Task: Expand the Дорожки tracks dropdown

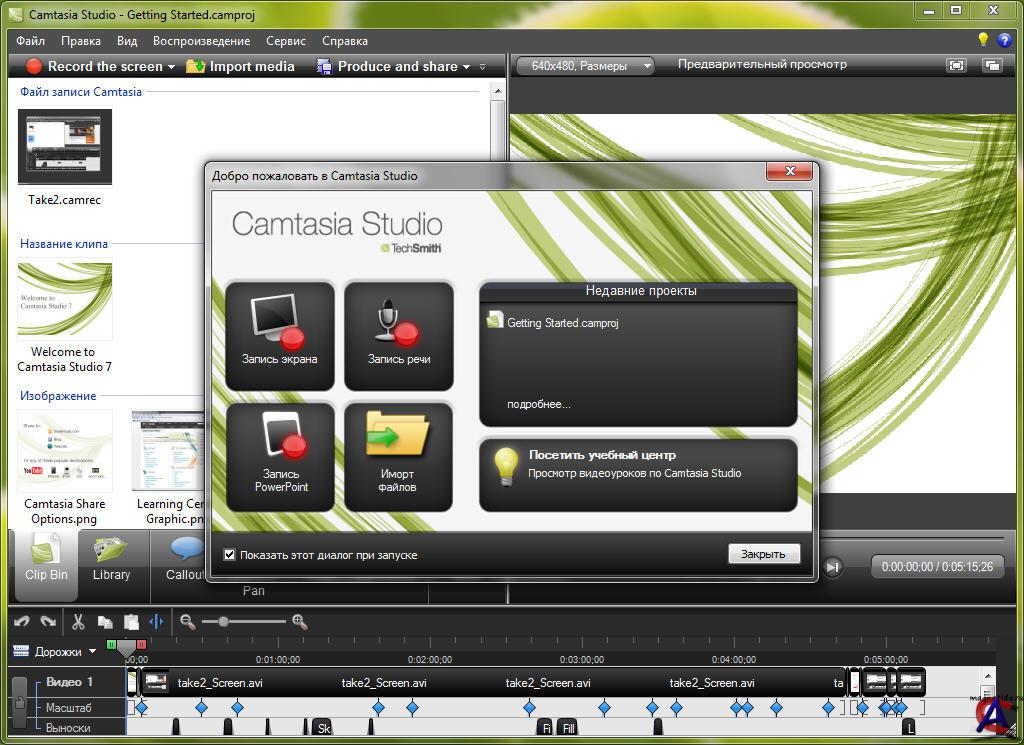Action: tap(93, 652)
